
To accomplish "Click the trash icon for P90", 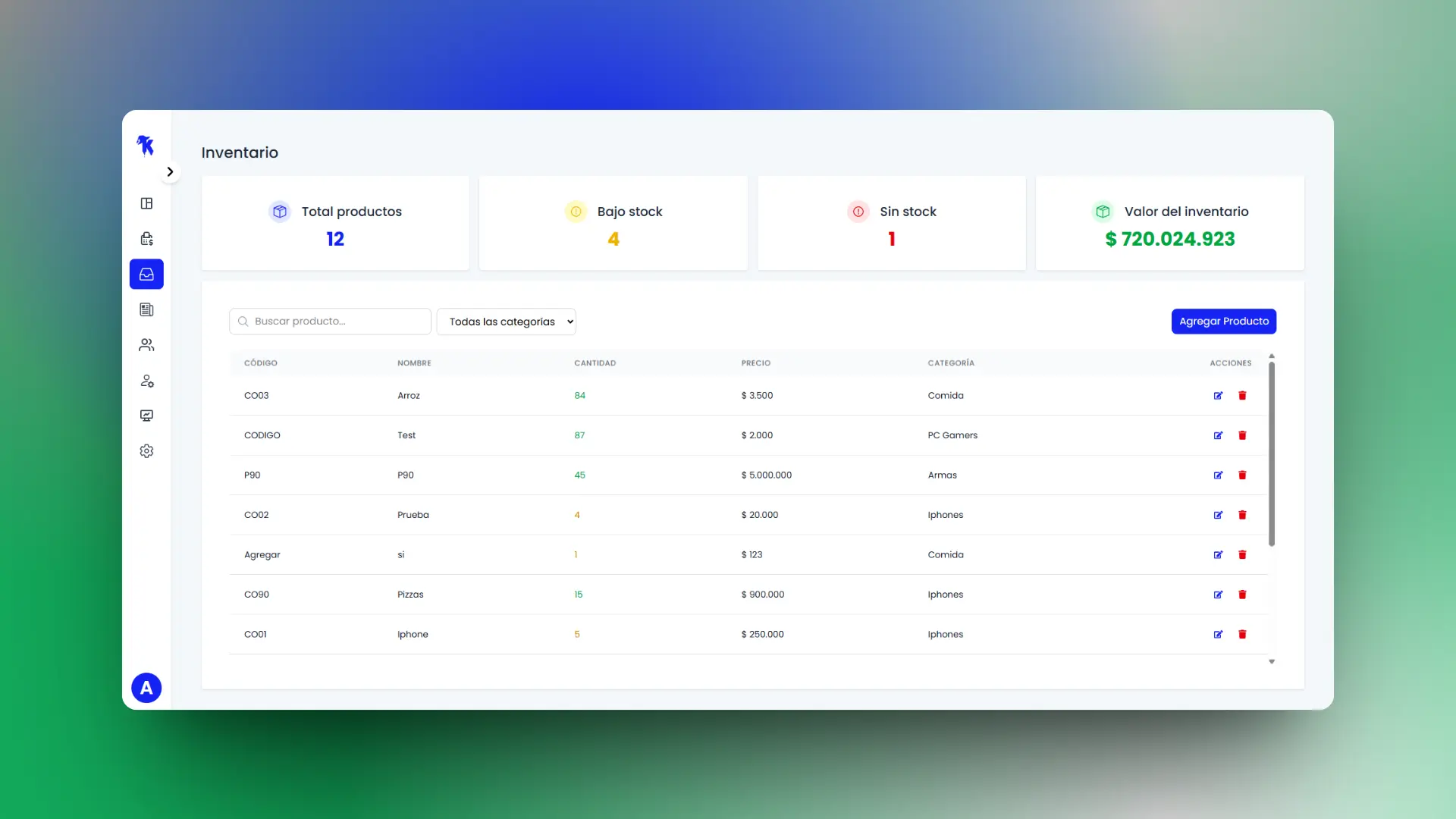I will click(1242, 475).
